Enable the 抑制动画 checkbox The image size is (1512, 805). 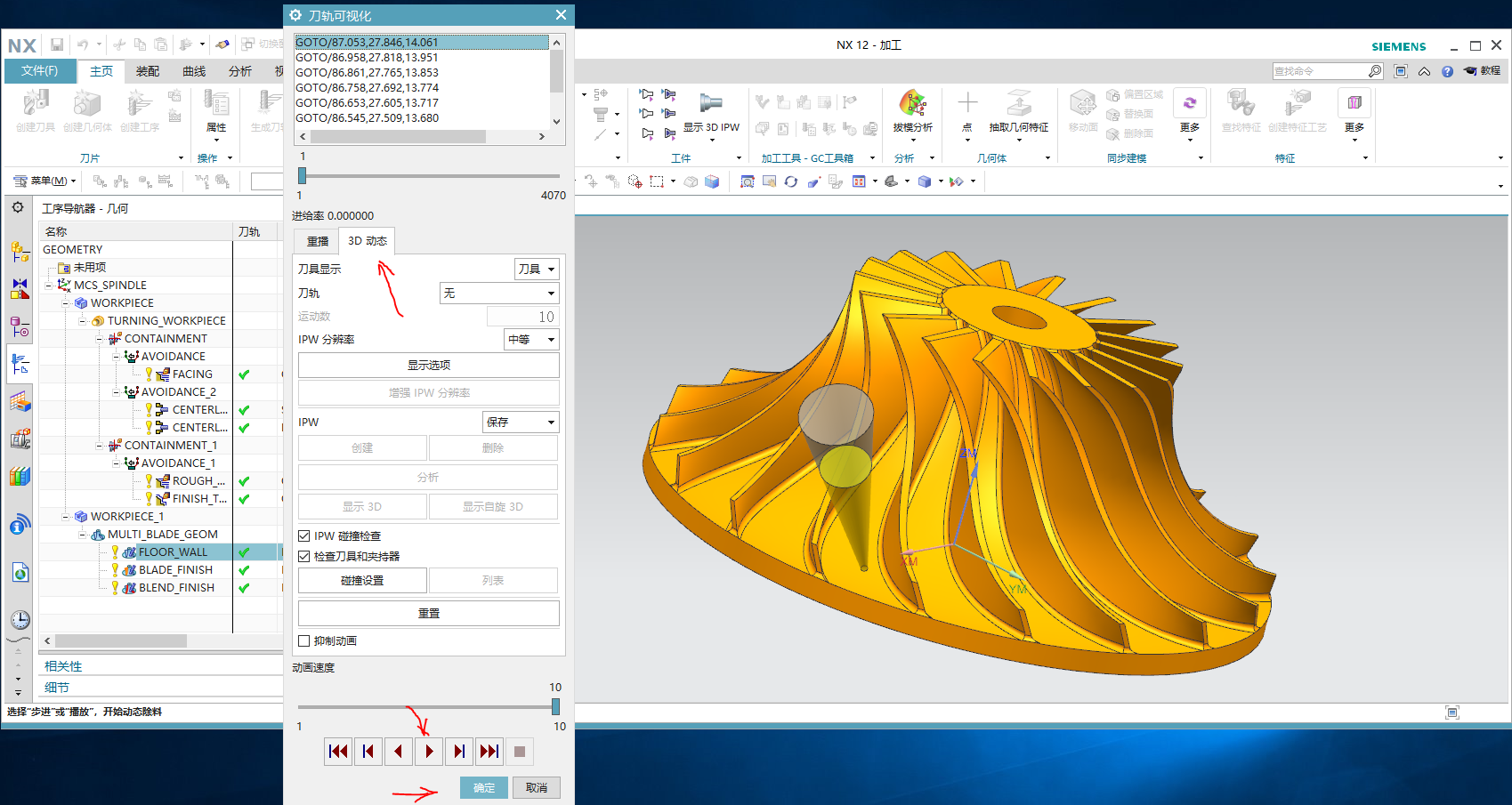click(304, 641)
